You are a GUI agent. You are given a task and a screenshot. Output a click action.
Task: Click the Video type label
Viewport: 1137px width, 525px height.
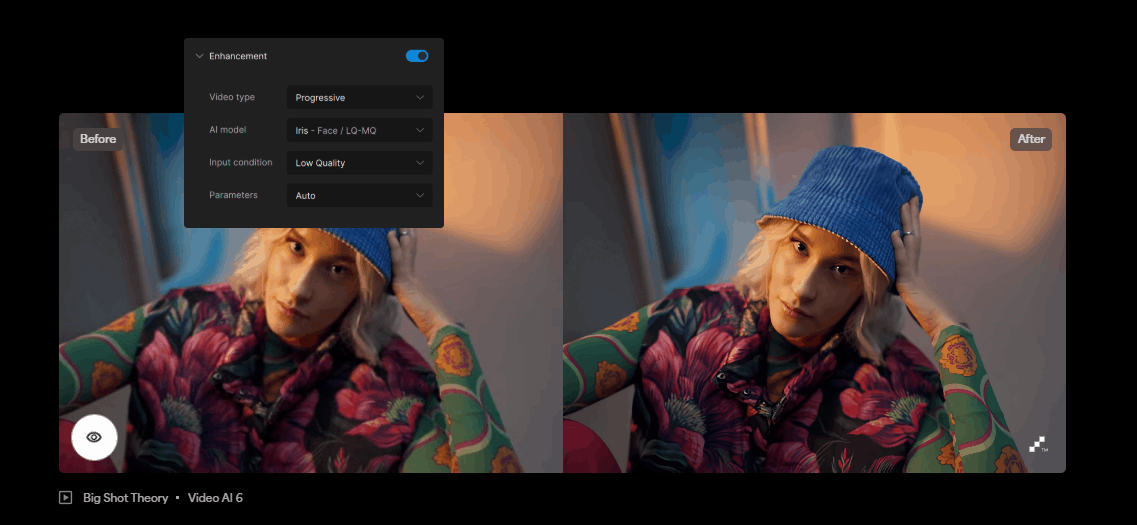[x=232, y=97]
